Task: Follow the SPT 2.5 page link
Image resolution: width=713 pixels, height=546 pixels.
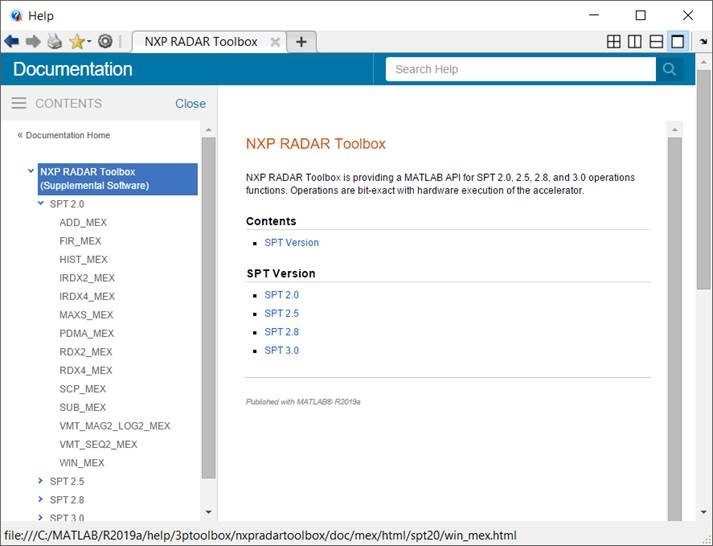Action: click(x=281, y=314)
